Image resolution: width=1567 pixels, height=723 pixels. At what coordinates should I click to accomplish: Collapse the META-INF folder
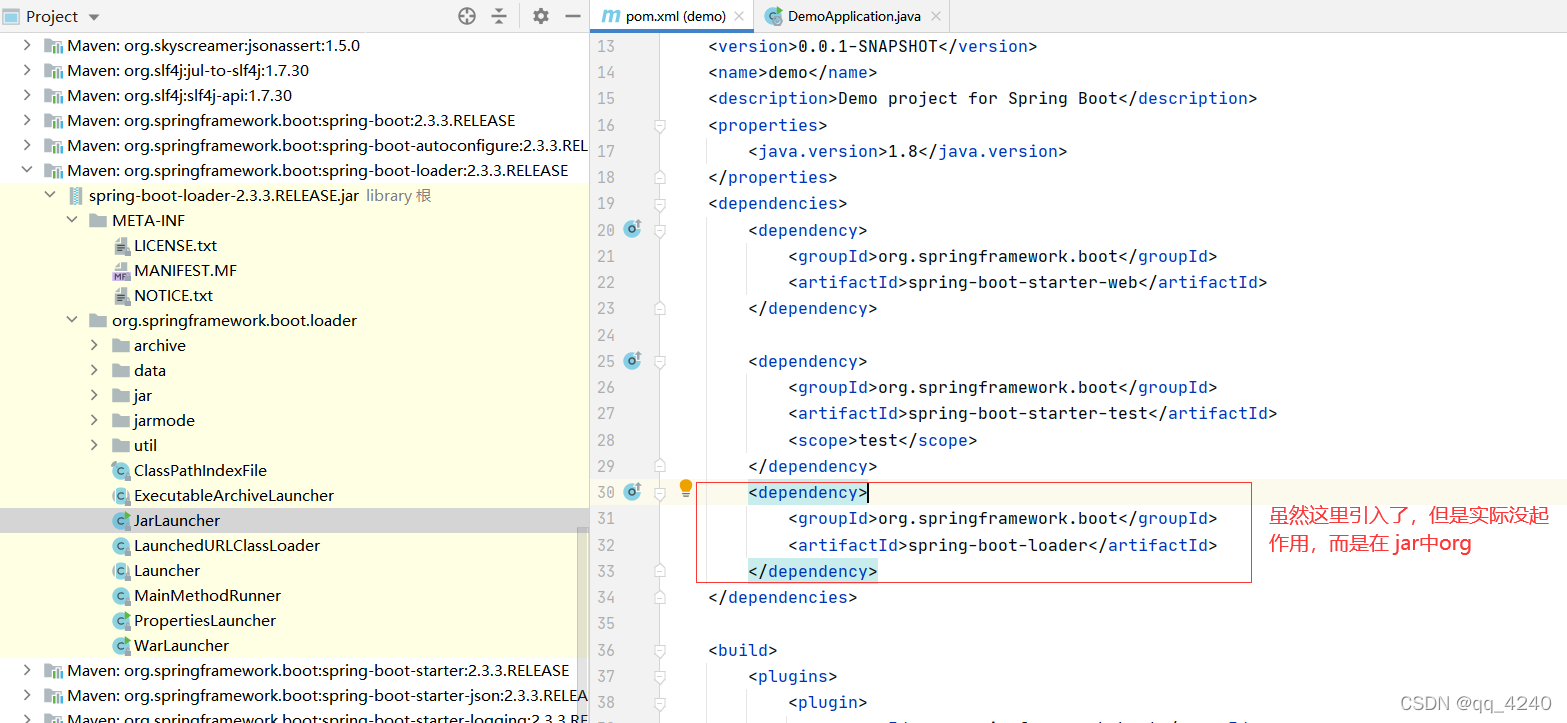[72, 221]
